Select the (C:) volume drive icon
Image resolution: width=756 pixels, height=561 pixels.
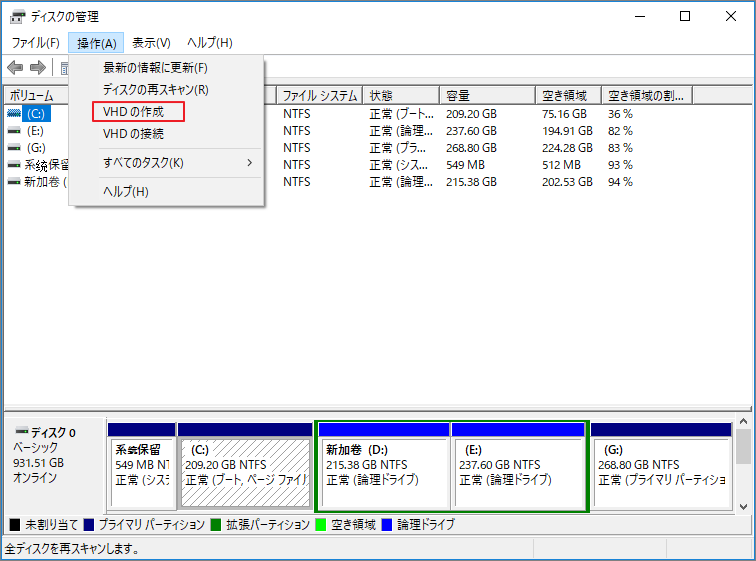click(x=14, y=113)
